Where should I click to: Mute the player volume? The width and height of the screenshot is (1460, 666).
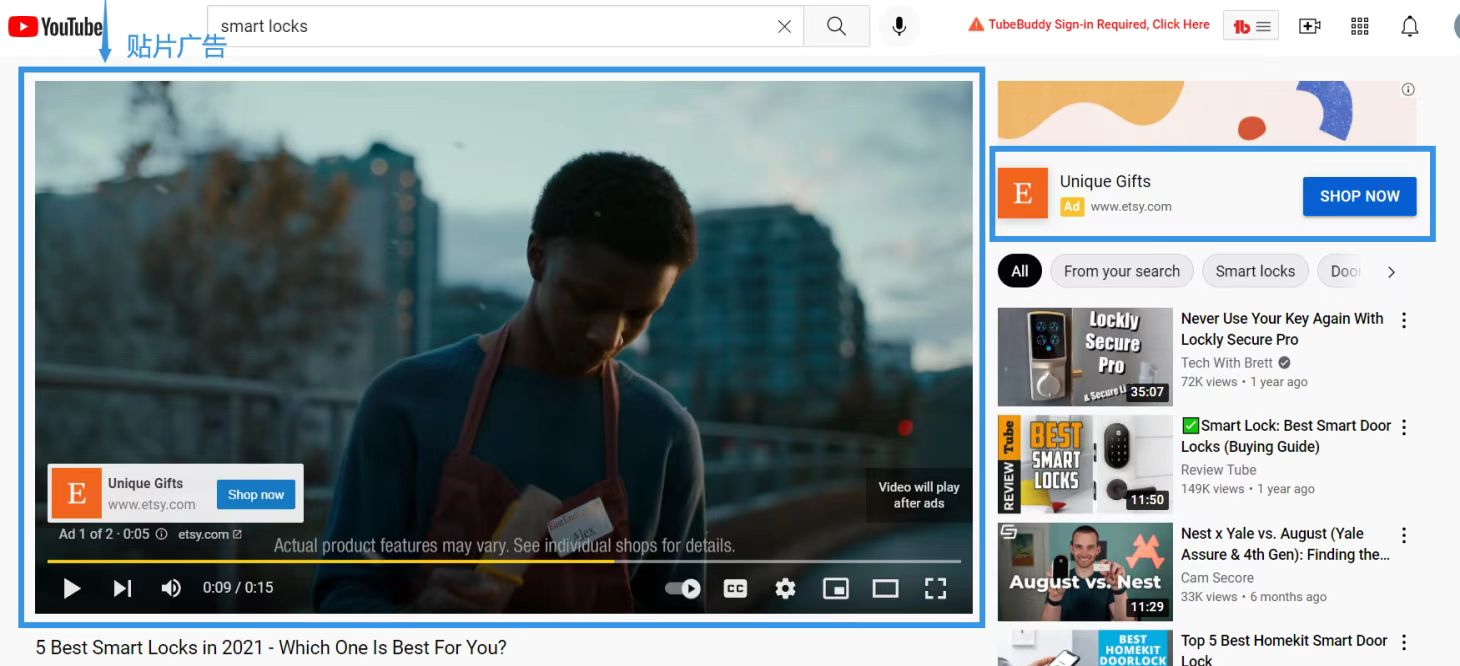(171, 588)
